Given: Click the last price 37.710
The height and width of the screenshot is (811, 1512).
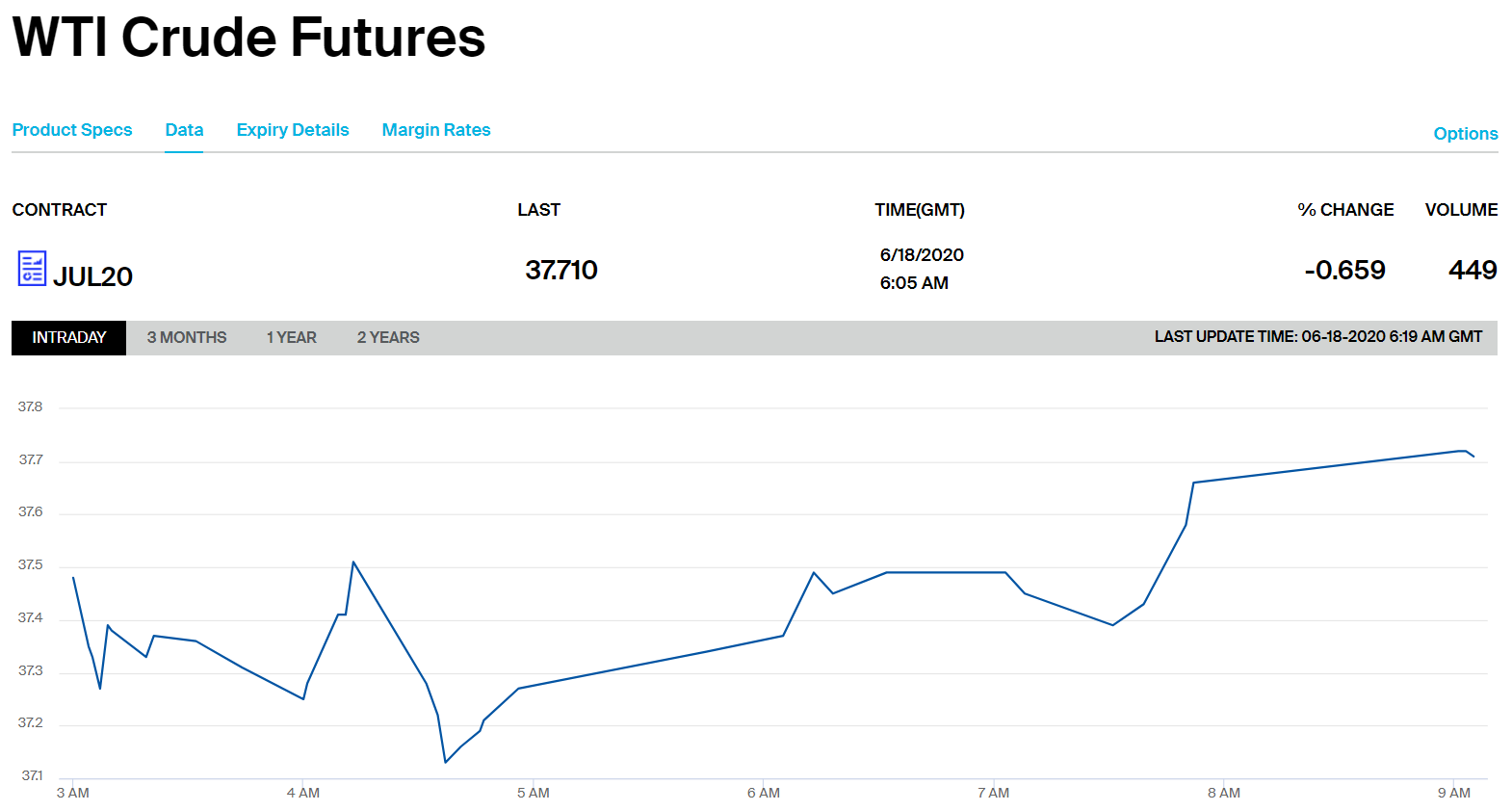Looking at the screenshot, I should [x=561, y=270].
